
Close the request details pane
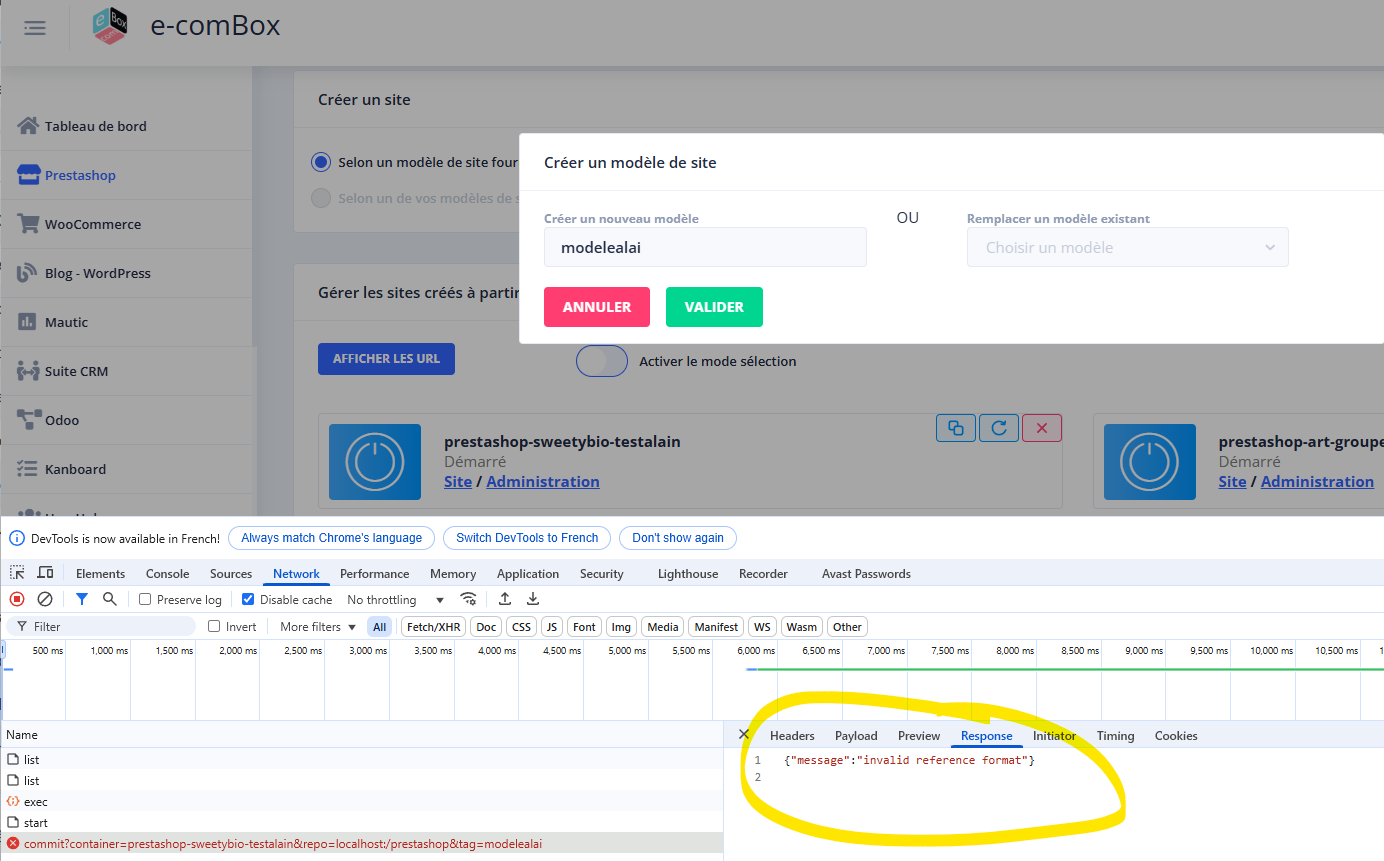[743, 734]
